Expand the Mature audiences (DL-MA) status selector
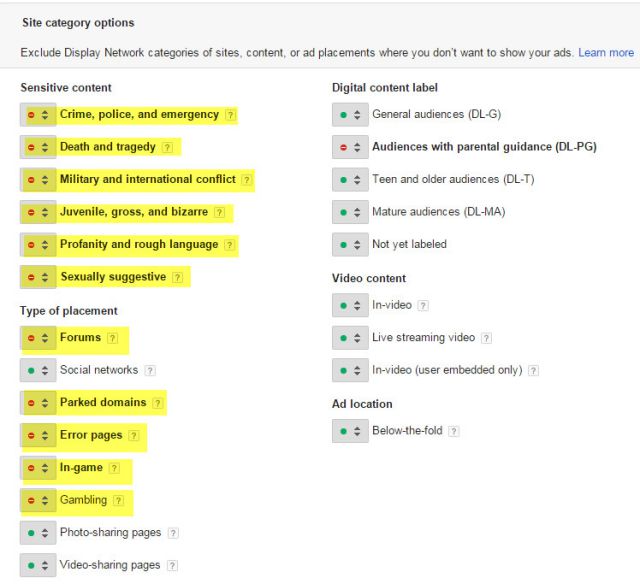Screen dimensions: 640x584 [350, 212]
